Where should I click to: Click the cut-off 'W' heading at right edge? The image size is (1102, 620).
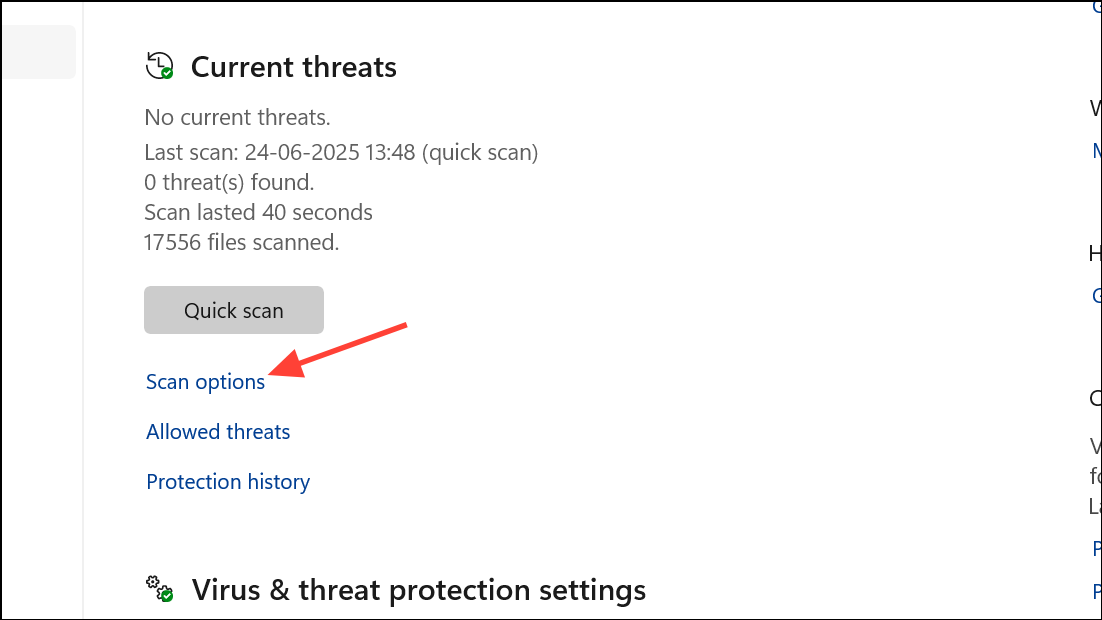click(x=1096, y=108)
